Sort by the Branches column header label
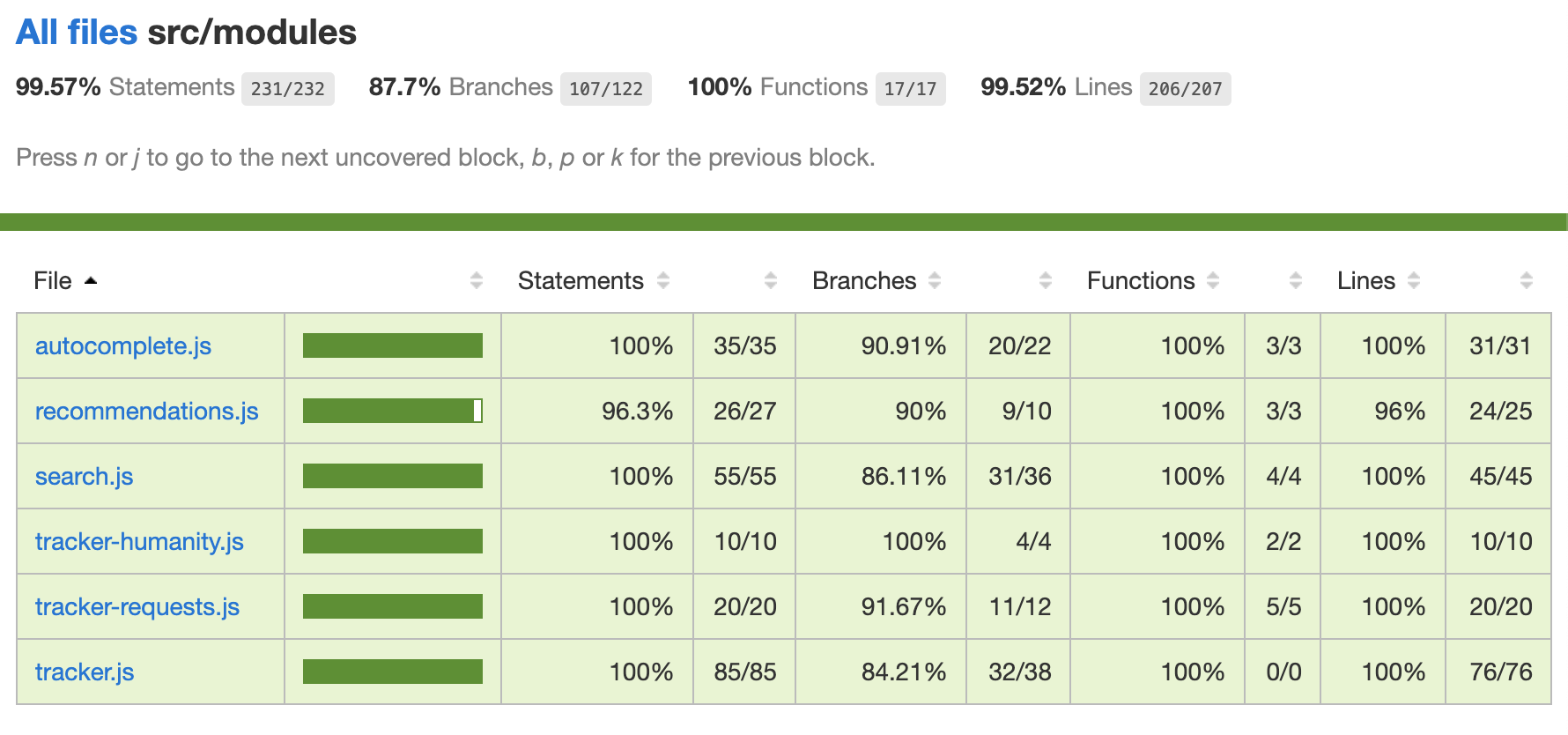Image resolution: width=1568 pixels, height=735 pixels. 864,281
